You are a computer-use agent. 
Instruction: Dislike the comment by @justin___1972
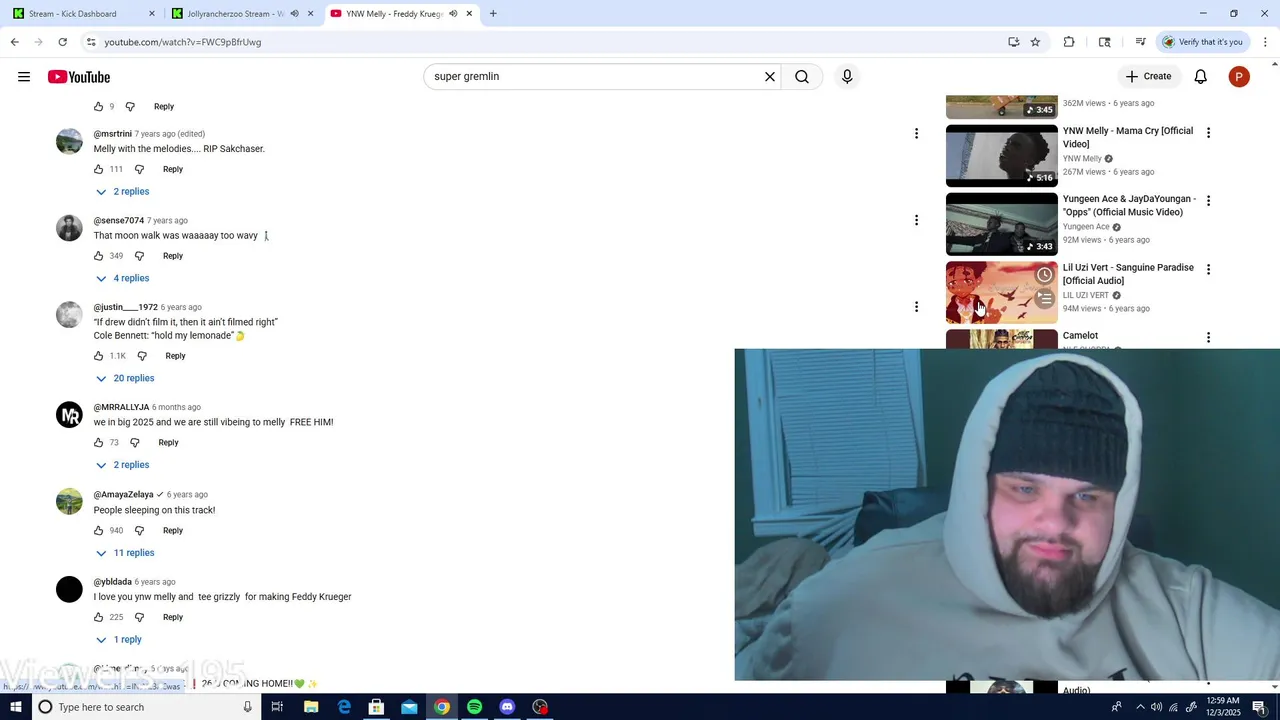click(x=142, y=356)
